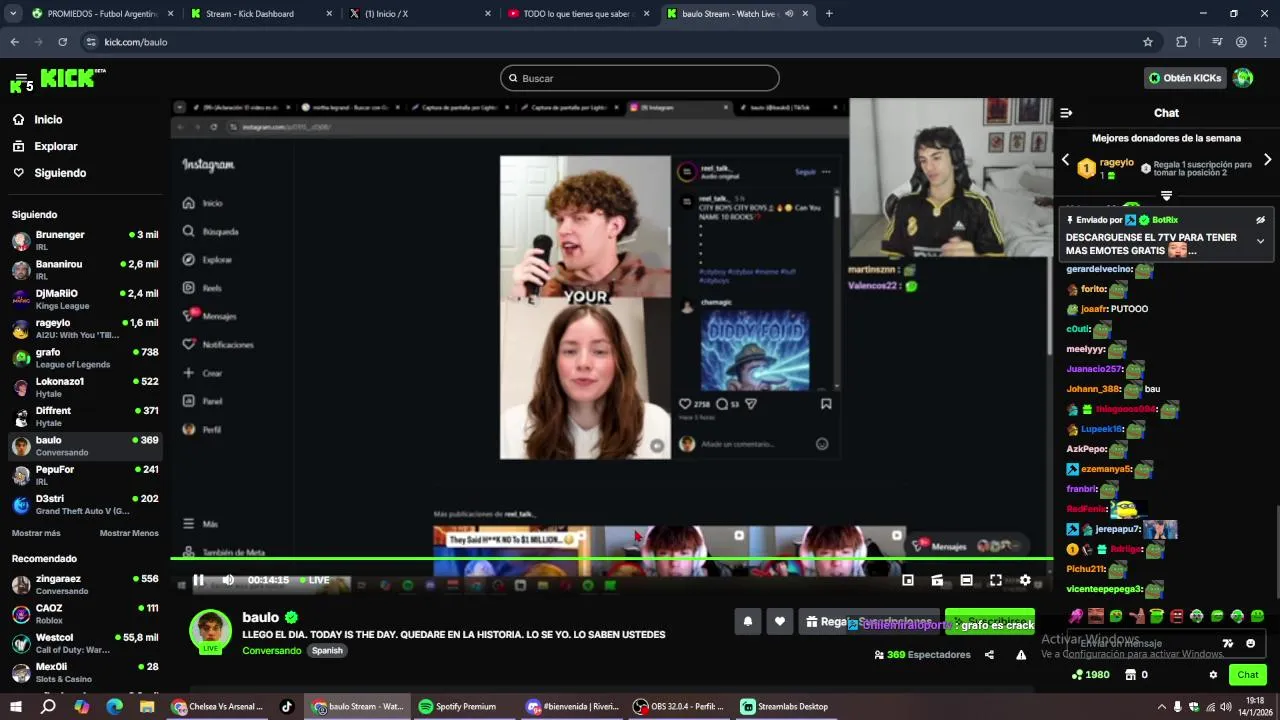1280x720 pixels.
Task: Go to Inicio in Kick sidebar
Action: point(37,119)
